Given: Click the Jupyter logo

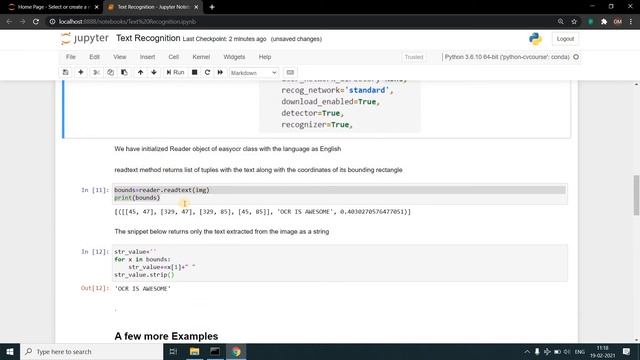Looking at the screenshot, I should tap(84, 38).
